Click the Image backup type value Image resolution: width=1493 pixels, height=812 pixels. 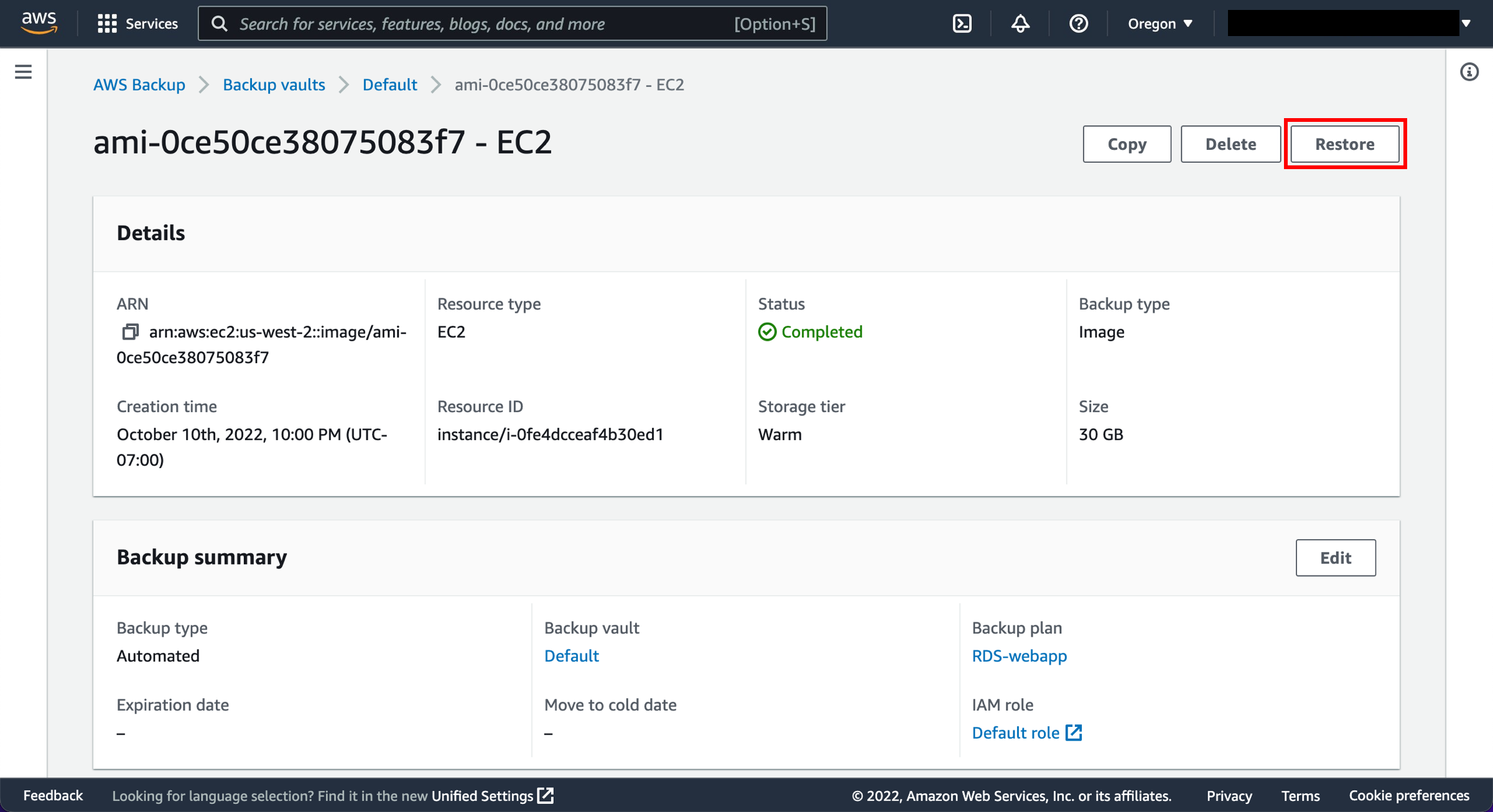click(1101, 332)
